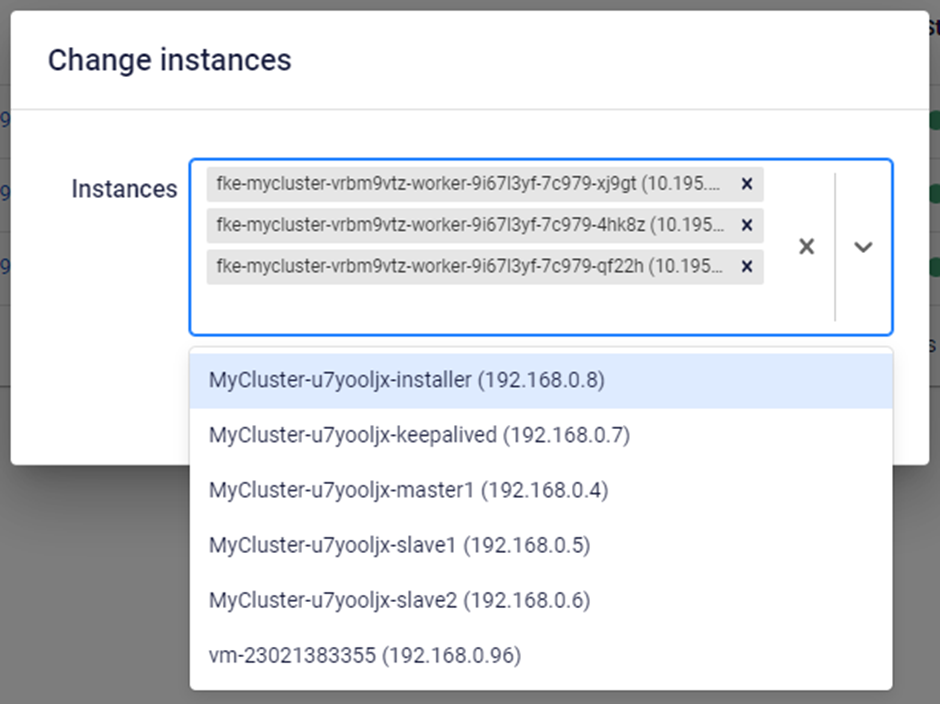Choose vm-23021383355 (192.168.0.96)

coord(365,656)
